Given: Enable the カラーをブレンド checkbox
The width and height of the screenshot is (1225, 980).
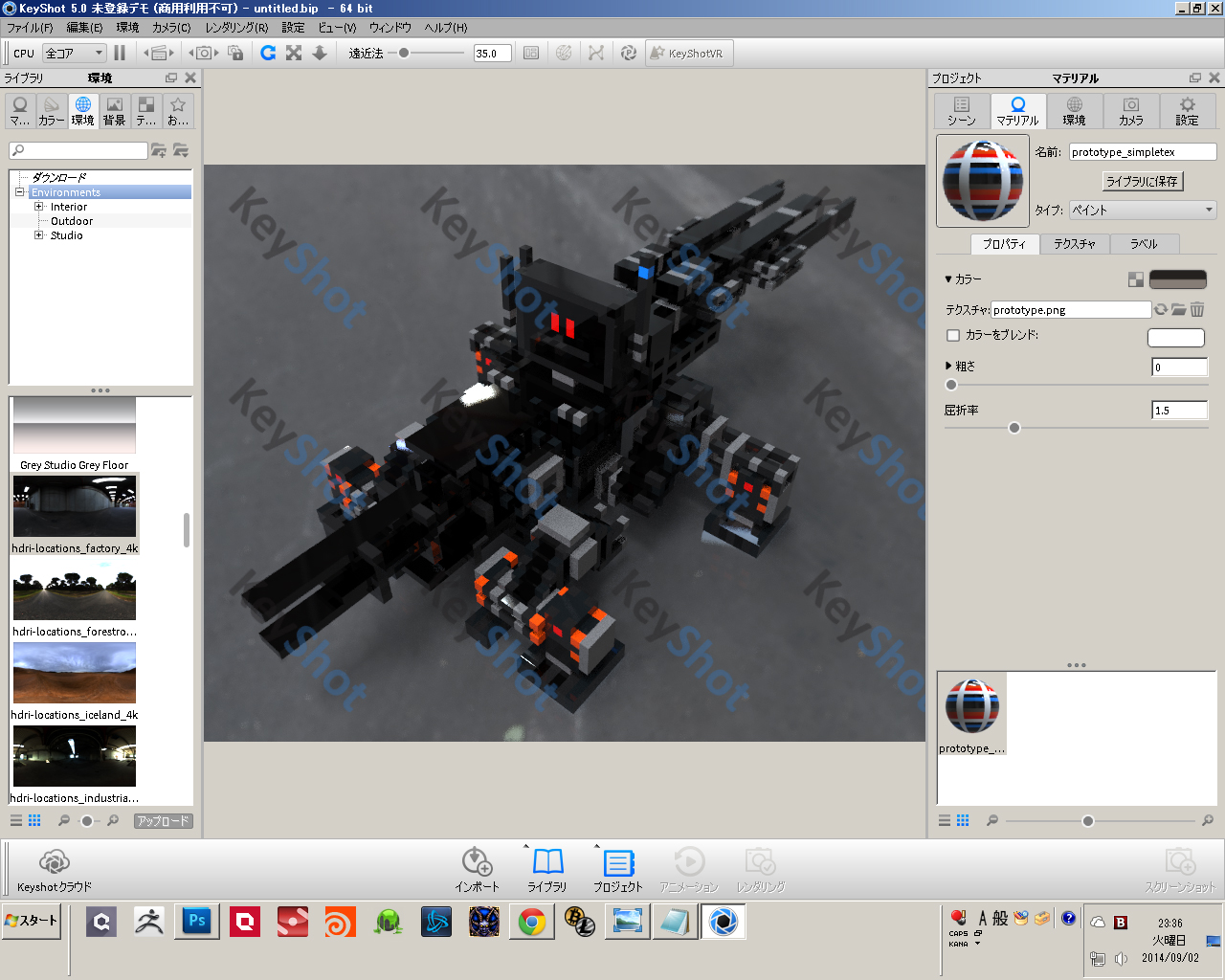Looking at the screenshot, I should [953, 335].
